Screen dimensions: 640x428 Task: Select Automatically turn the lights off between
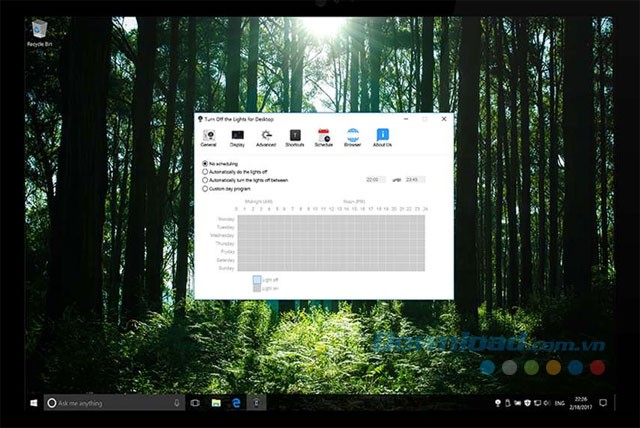click(205, 179)
